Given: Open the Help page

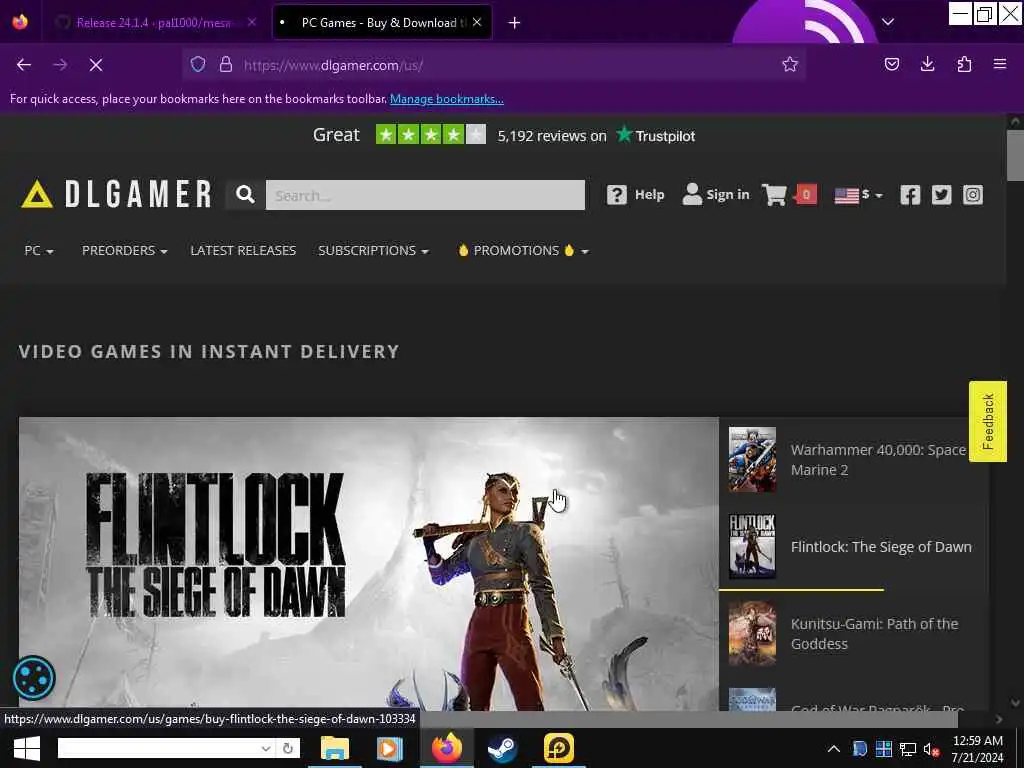Looking at the screenshot, I should point(635,195).
